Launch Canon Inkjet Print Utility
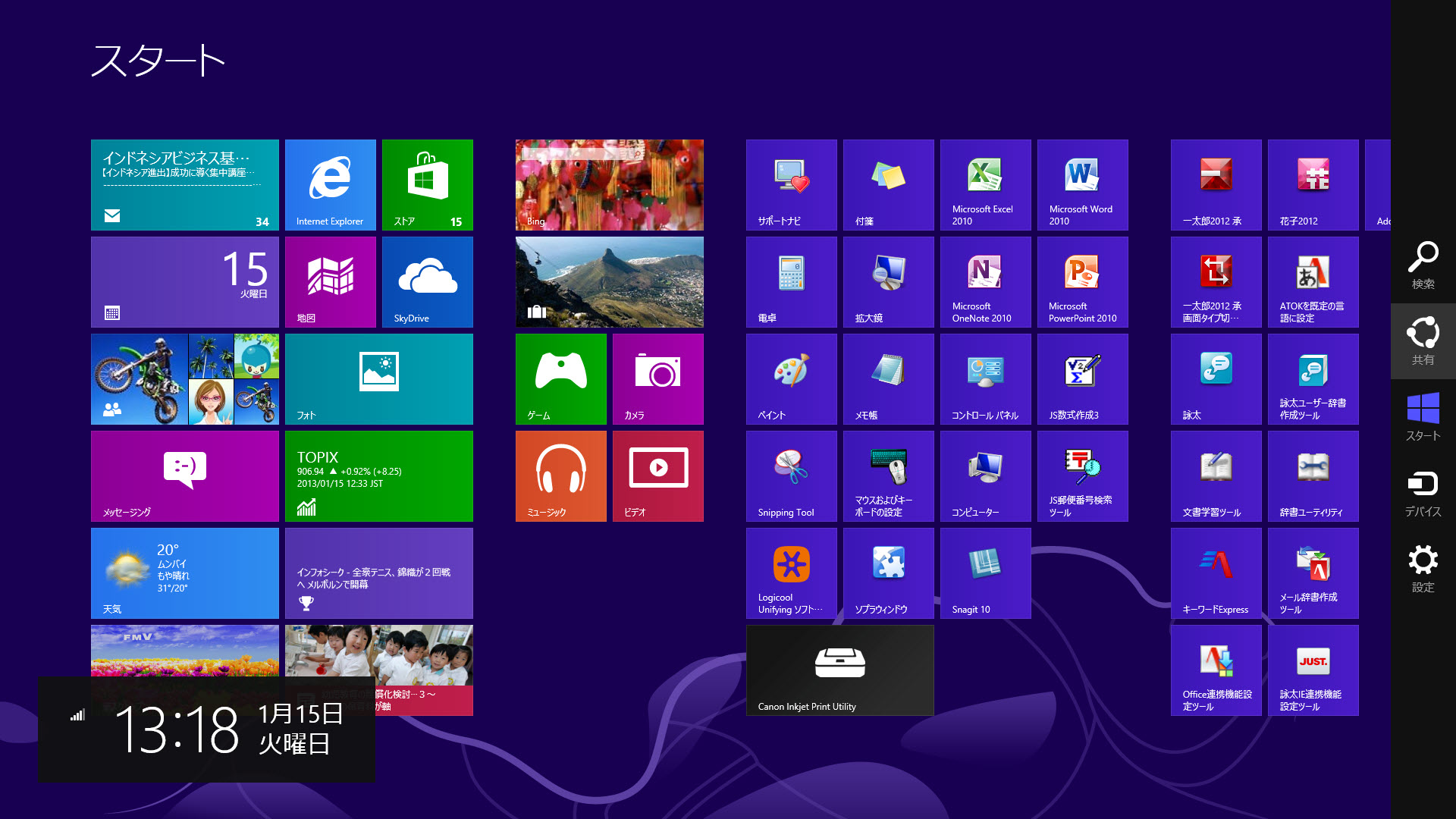 point(839,670)
